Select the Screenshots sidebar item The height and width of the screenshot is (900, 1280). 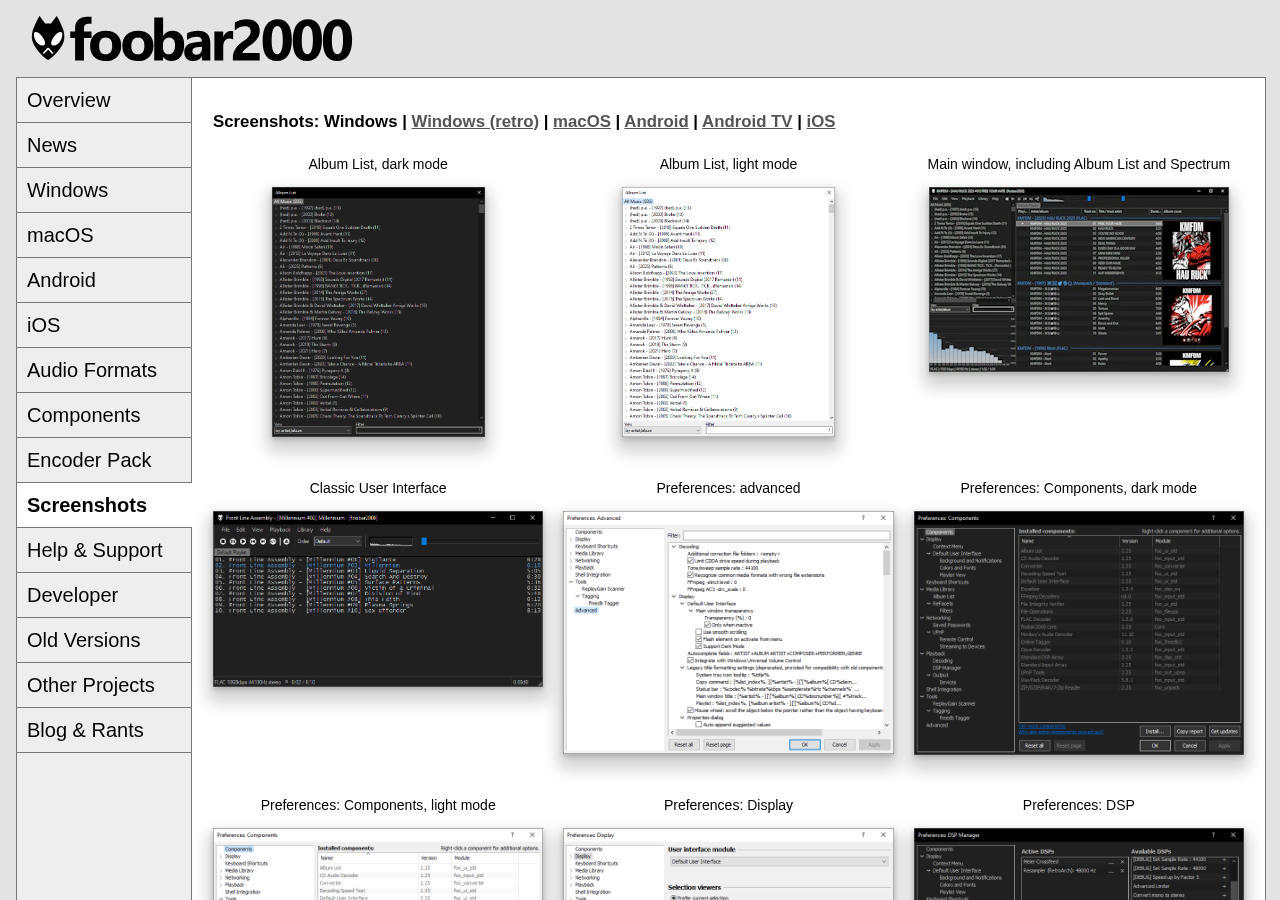coord(104,505)
